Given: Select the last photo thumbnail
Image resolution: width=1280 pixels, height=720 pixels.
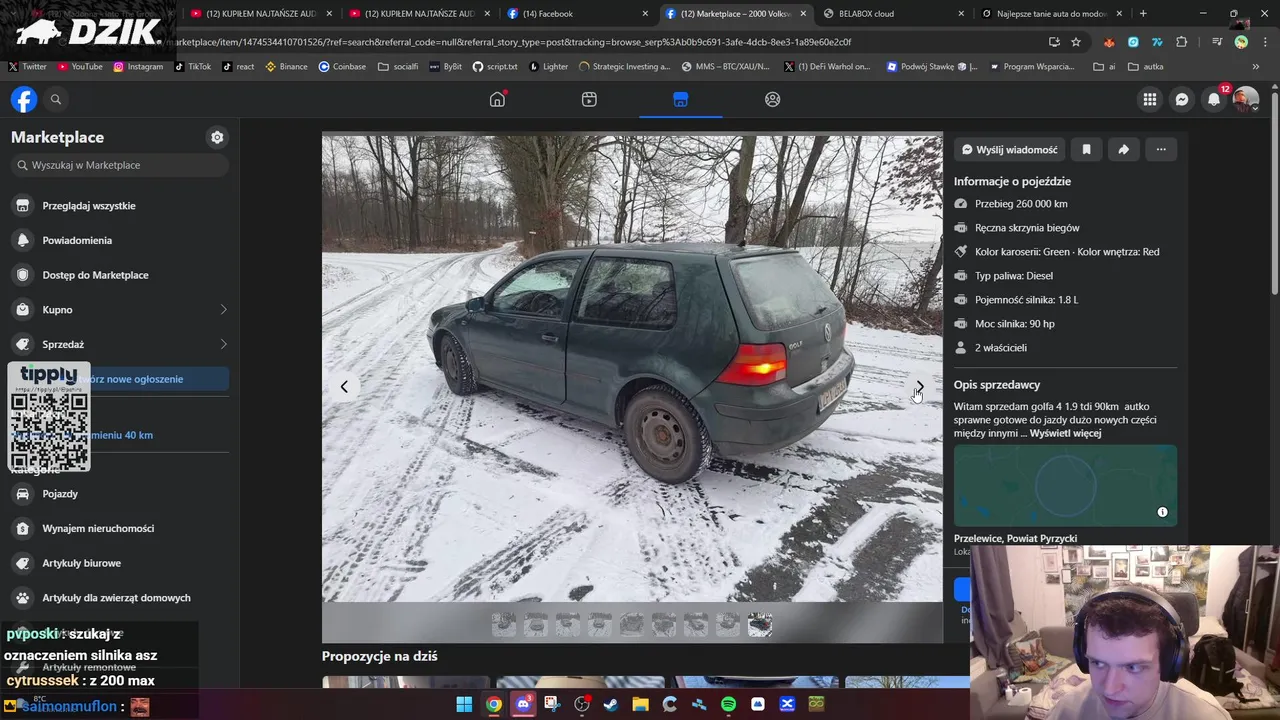Looking at the screenshot, I should coord(760,625).
